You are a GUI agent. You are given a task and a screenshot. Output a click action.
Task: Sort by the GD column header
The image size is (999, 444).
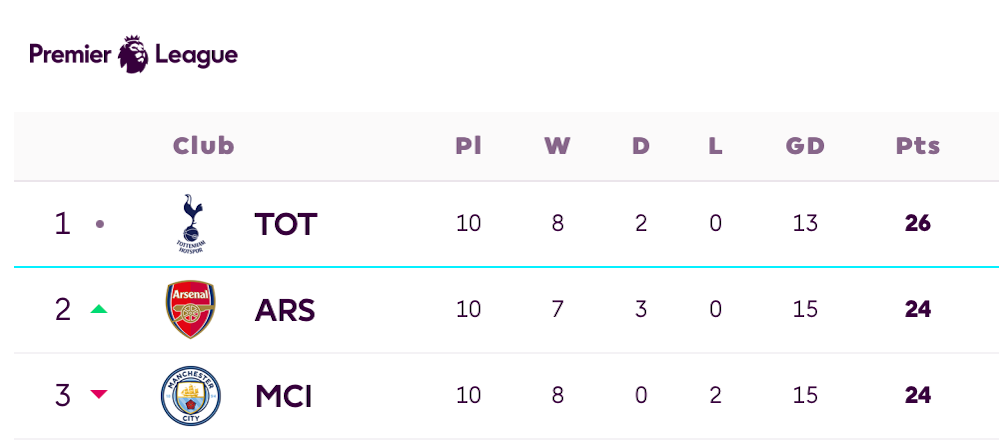pyautogui.click(x=805, y=146)
